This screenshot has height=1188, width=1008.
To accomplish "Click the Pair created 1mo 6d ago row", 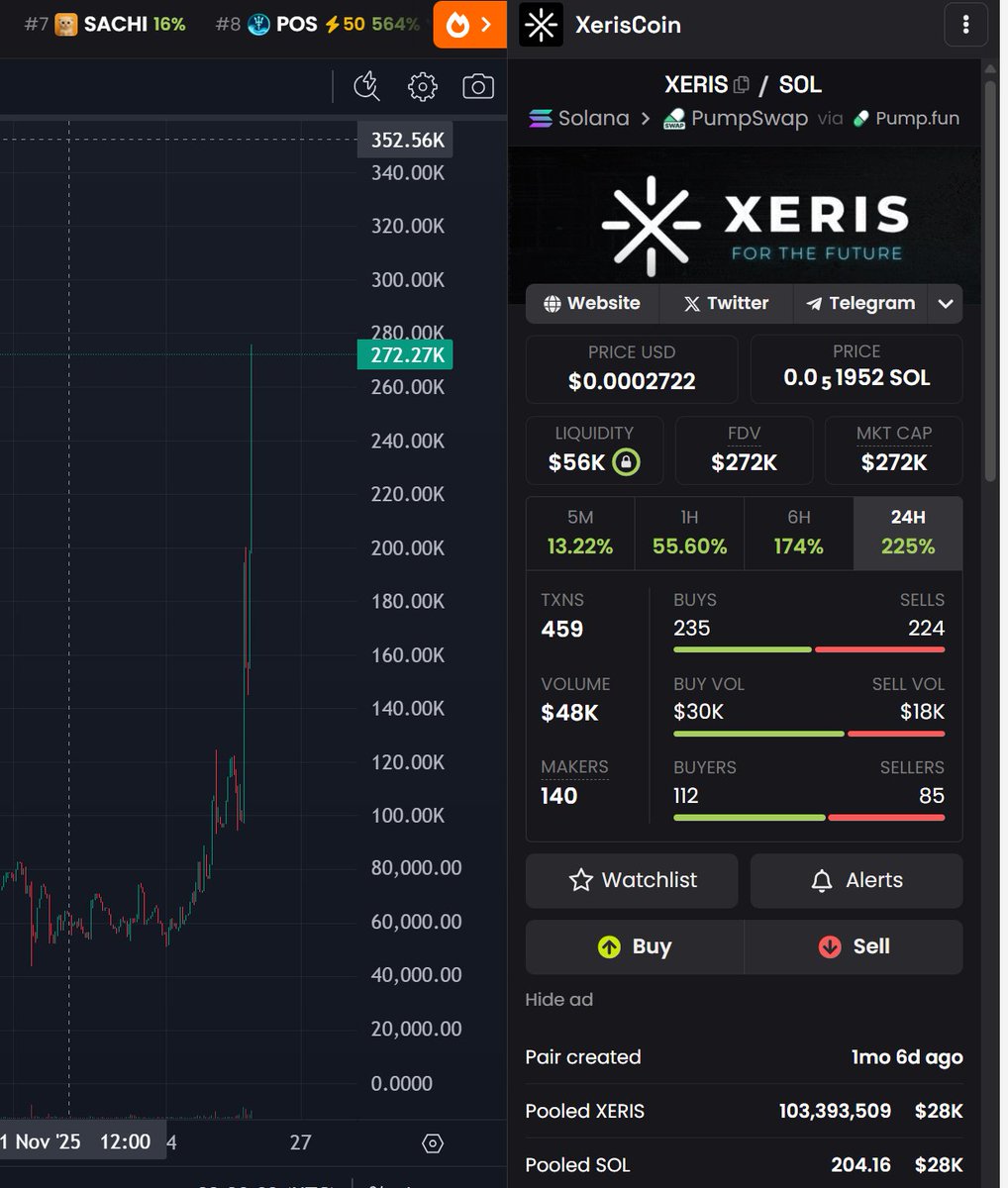I will (x=744, y=1057).
